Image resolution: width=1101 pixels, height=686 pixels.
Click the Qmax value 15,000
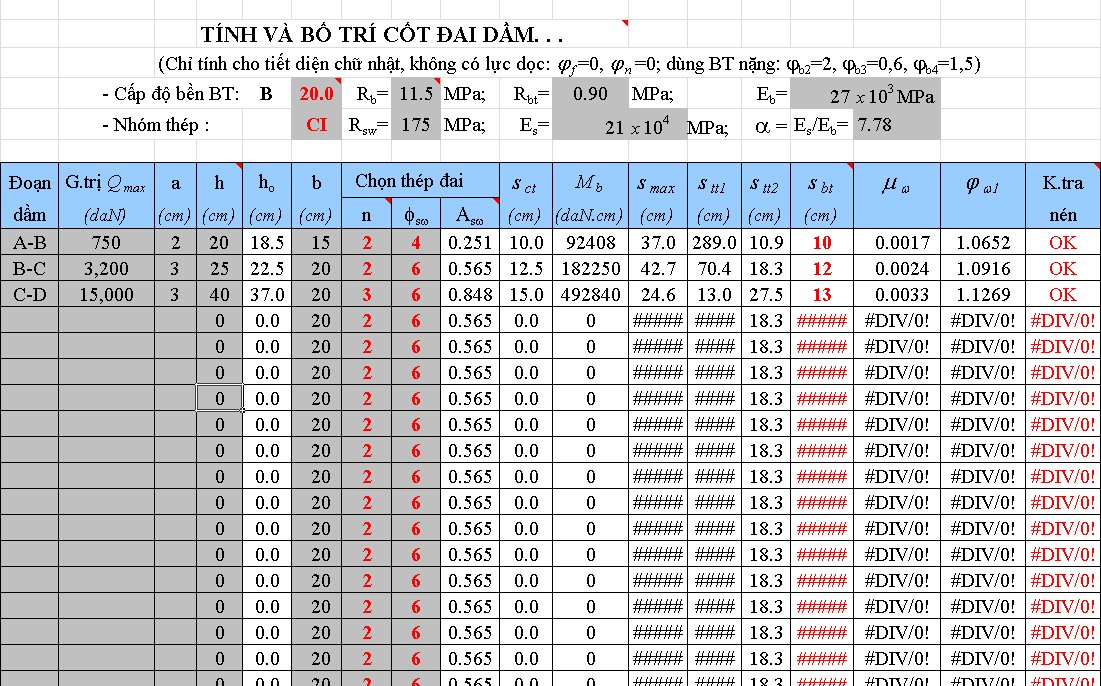[x=106, y=293]
